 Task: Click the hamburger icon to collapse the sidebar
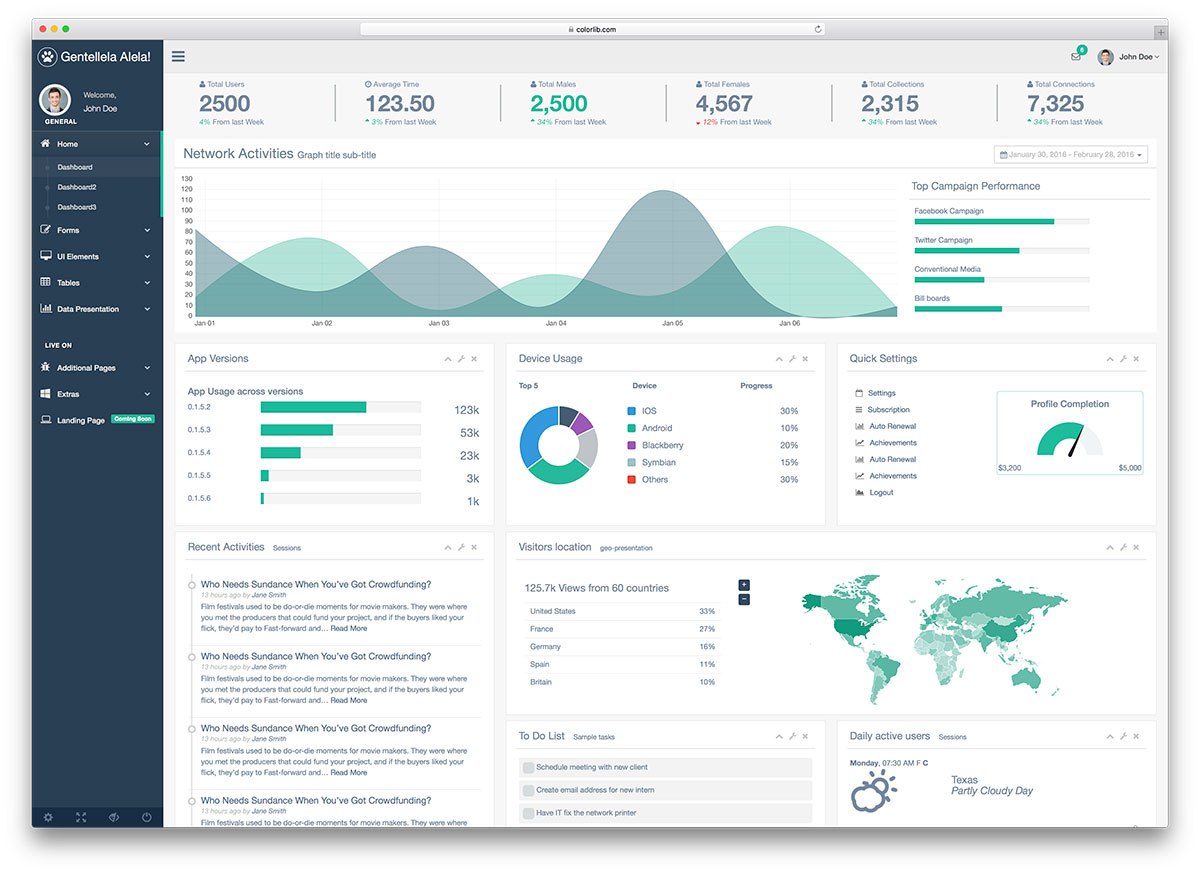(x=178, y=56)
